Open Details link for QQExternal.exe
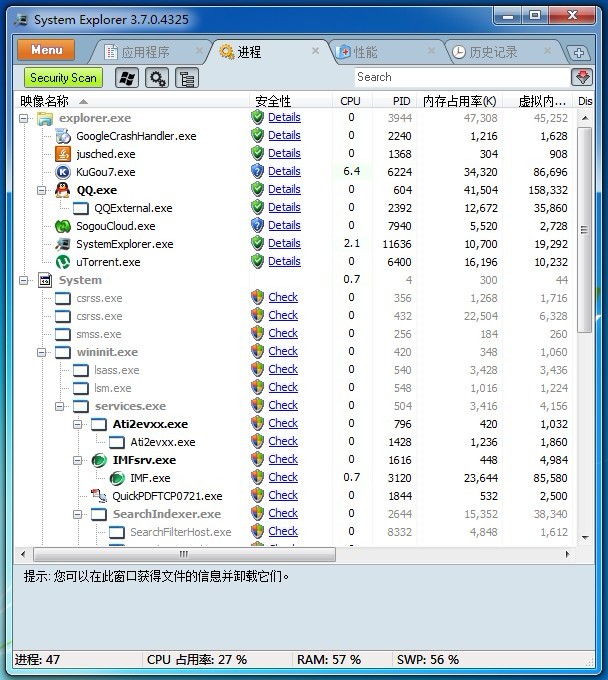Image resolution: width=608 pixels, height=680 pixels. tap(284, 207)
